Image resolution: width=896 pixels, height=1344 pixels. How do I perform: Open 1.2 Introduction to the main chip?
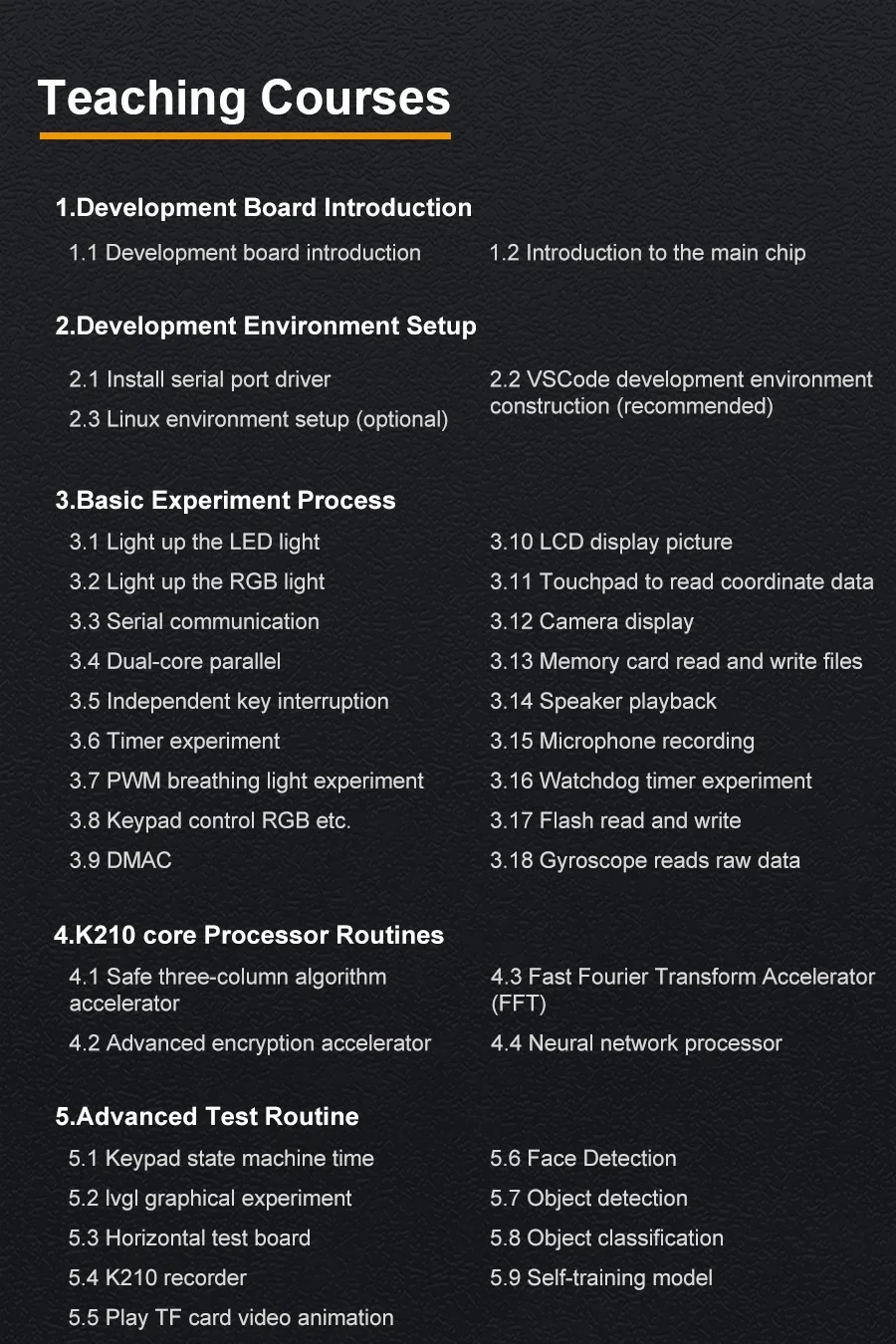click(x=647, y=253)
